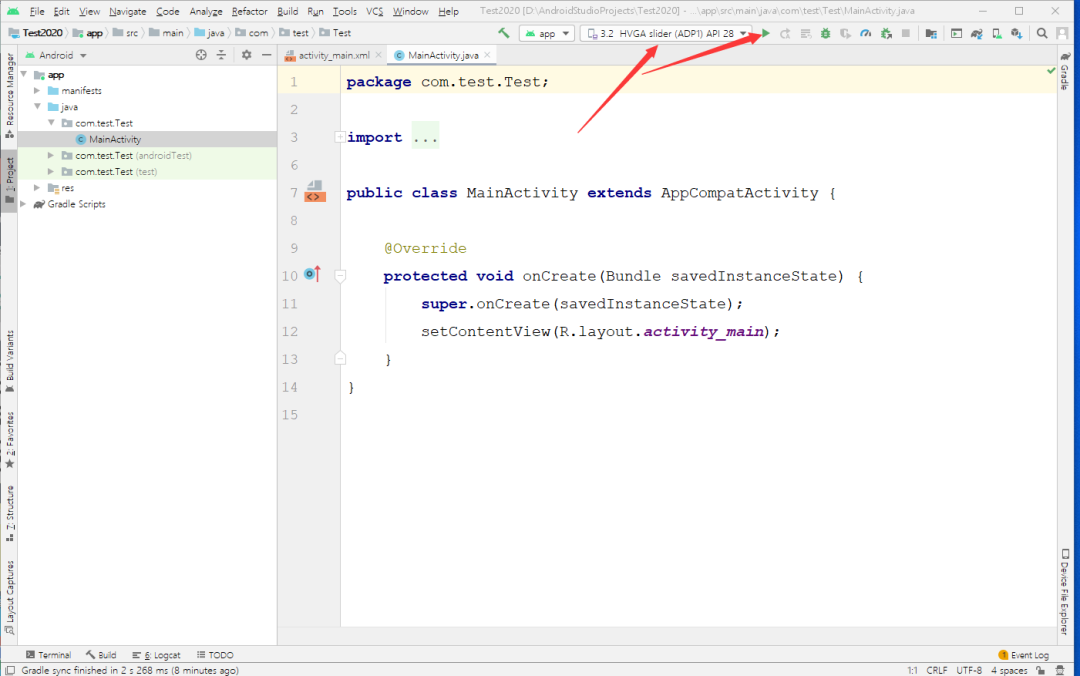The height and width of the screenshot is (676, 1080).
Task: Open the profiler gauge icon in toolbar
Action: click(x=865, y=33)
